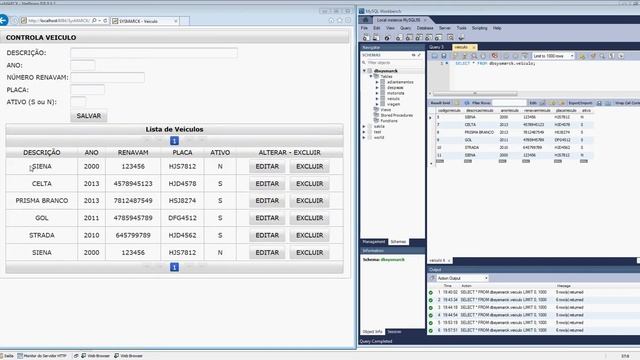Click EDITAR for the CELTA row
Viewport: 640px width, 360px height.
267,184
